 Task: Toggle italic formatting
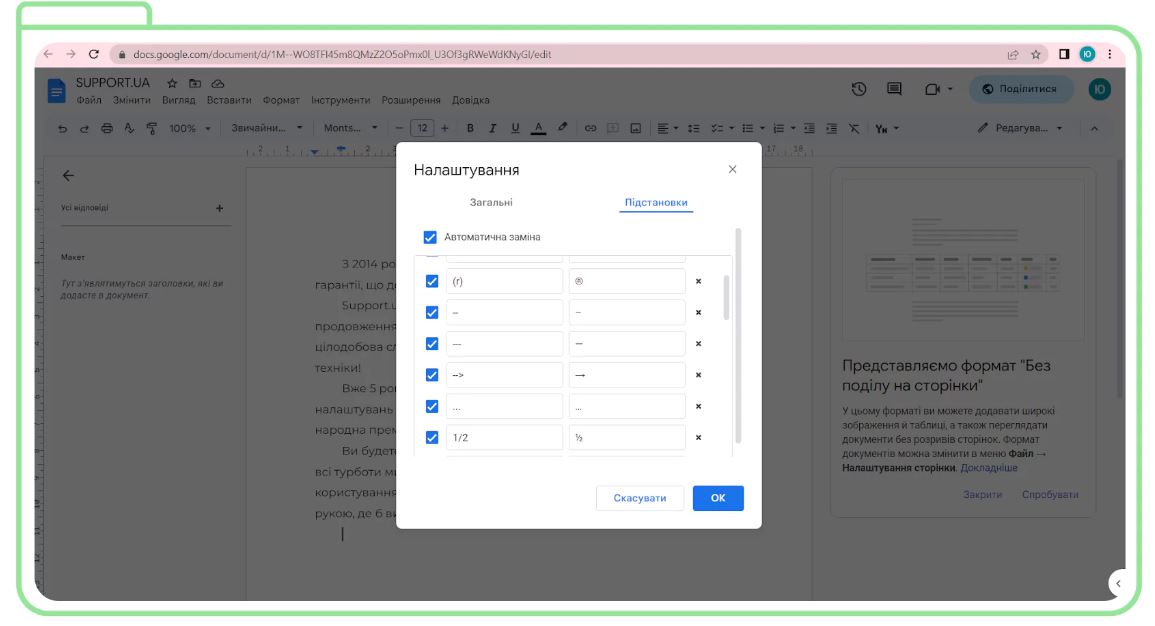pos(492,128)
